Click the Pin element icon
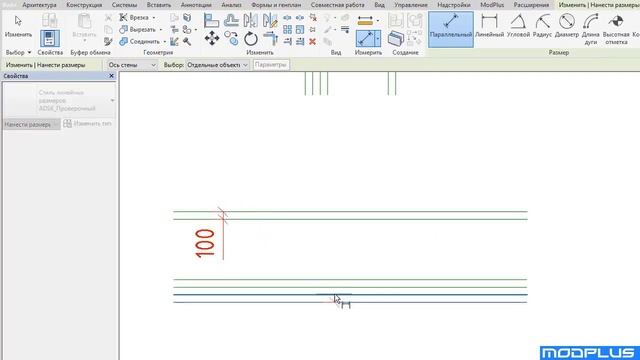The width and height of the screenshot is (640, 360). (x=312, y=29)
